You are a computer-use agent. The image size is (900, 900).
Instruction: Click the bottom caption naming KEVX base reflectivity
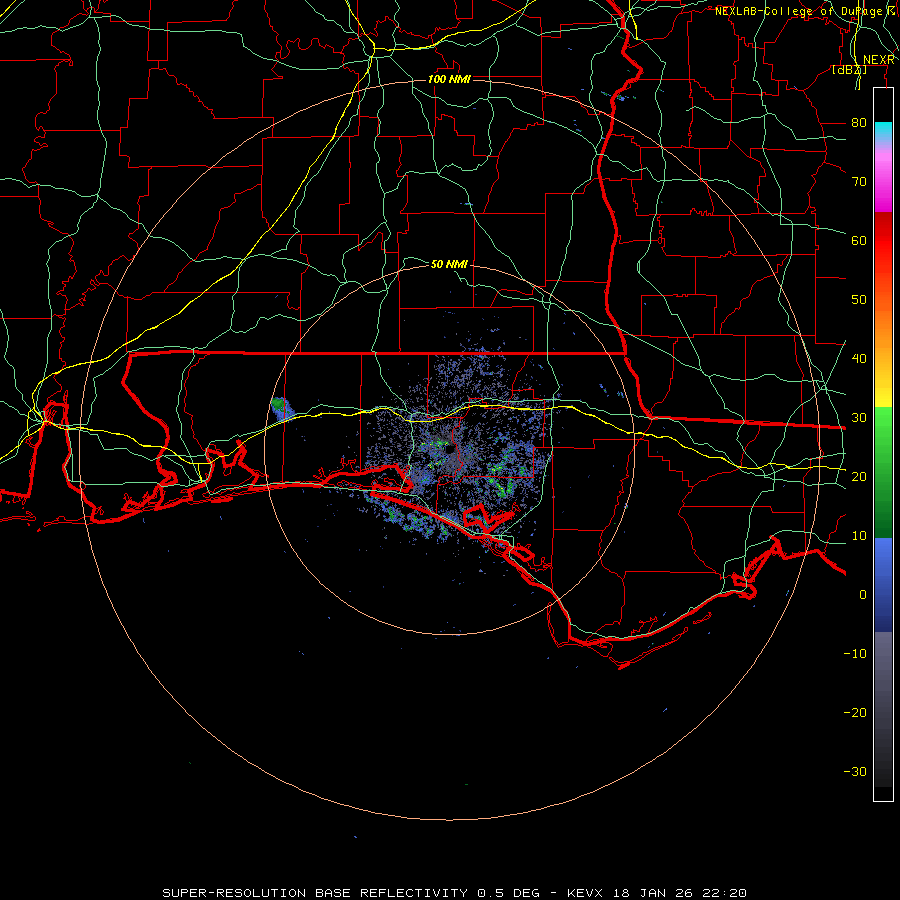pos(455,893)
